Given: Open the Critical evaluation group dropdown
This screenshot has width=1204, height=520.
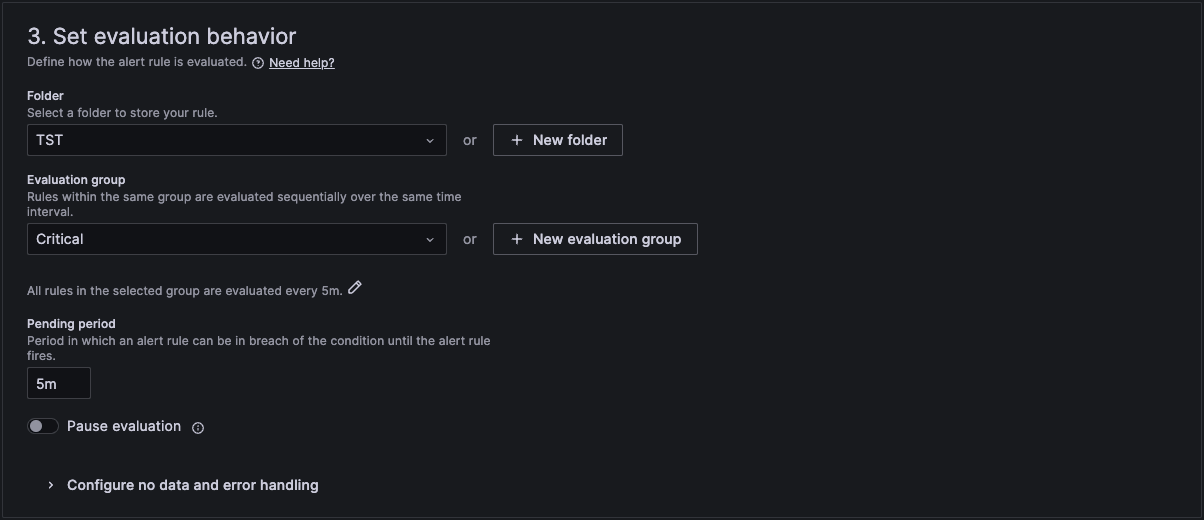Looking at the screenshot, I should coord(225,239).
